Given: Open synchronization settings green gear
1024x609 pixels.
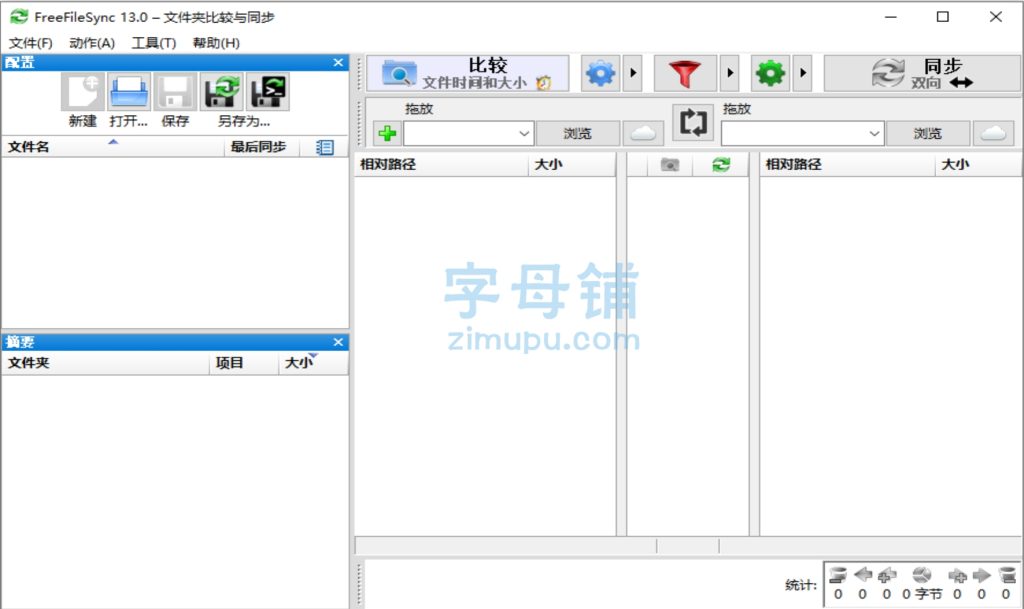Looking at the screenshot, I should (x=771, y=73).
